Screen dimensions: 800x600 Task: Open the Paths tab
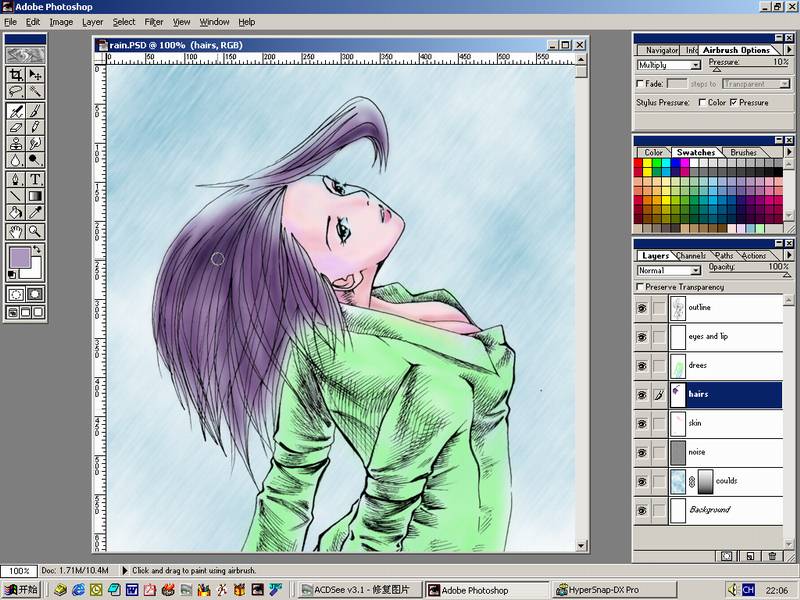[723, 256]
